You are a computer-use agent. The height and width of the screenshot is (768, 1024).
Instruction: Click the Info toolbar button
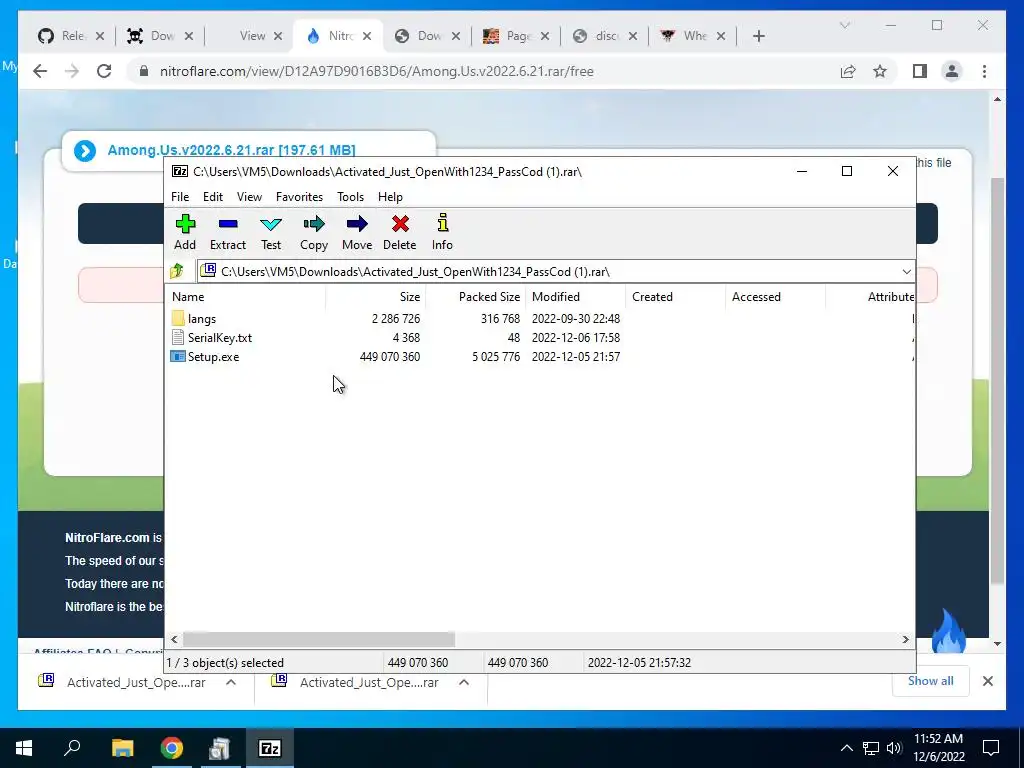pyautogui.click(x=442, y=232)
